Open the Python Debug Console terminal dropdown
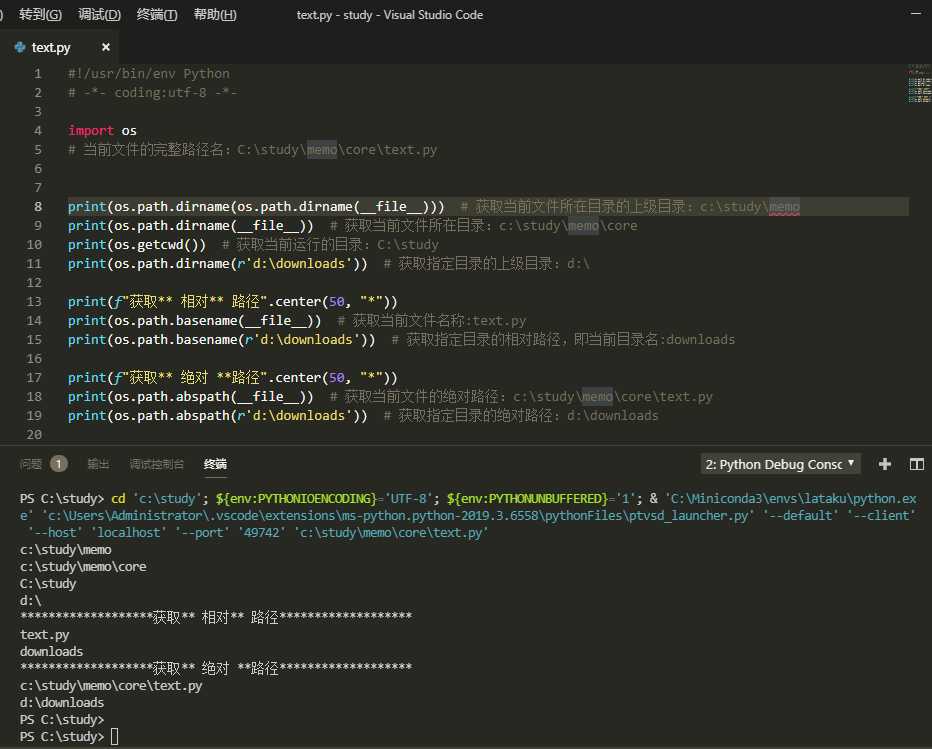 (x=780, y=464)
